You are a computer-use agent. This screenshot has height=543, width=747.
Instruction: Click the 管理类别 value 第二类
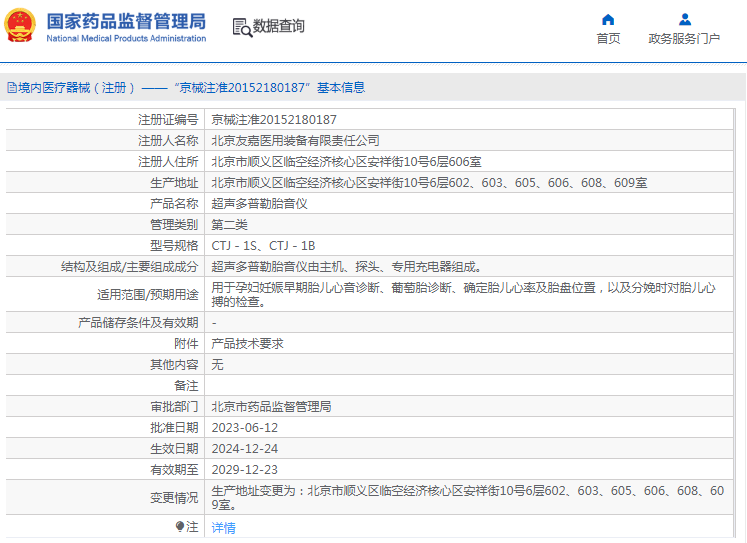[229, 224]
